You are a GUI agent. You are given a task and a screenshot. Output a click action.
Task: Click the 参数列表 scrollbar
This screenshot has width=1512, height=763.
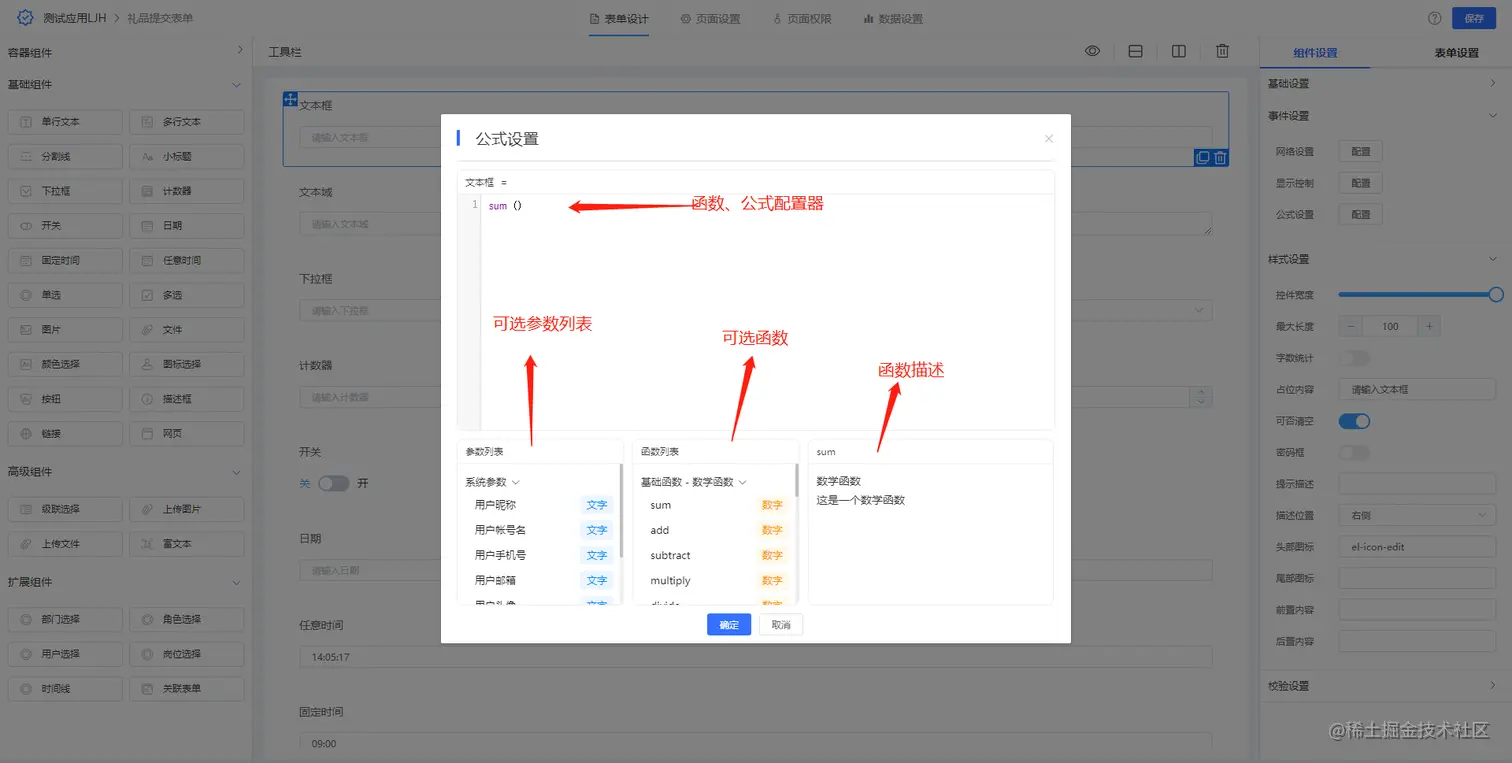click(621, 511)
